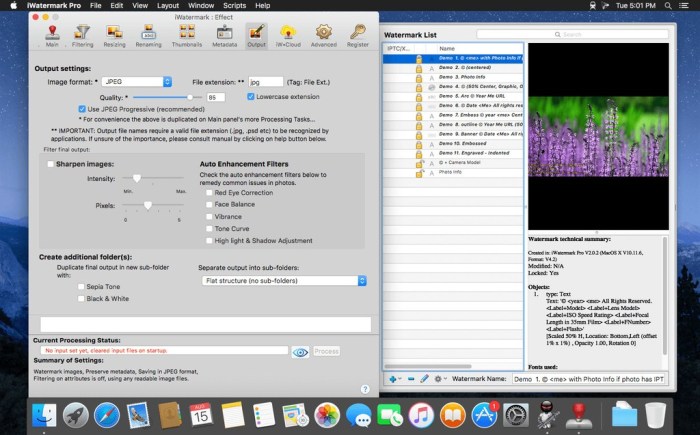Disable Use JPEG Progressive checkbox
The image size is (700, 435).
coord(83,108)
